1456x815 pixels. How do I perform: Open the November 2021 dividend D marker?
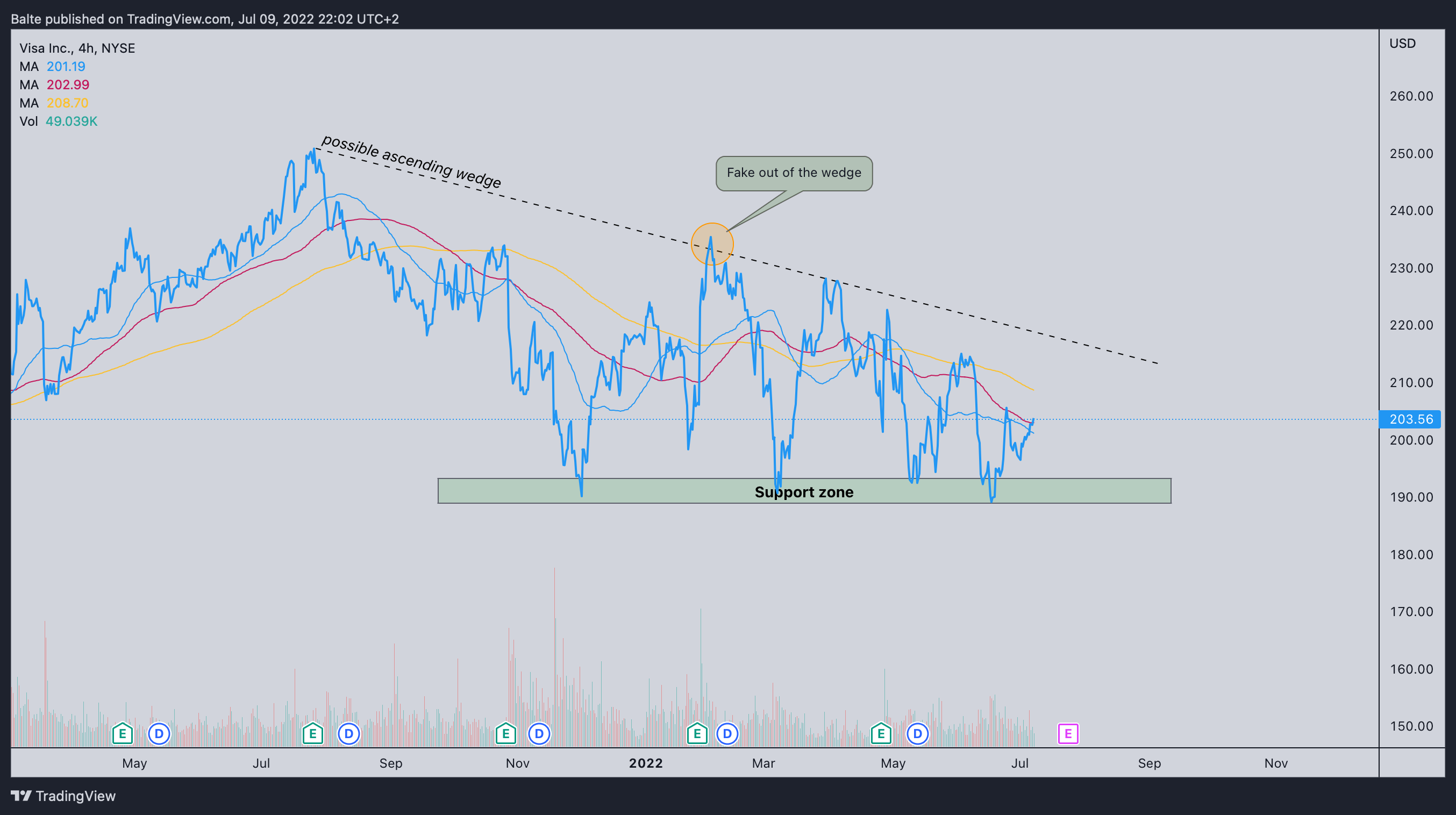coord(539,734)
